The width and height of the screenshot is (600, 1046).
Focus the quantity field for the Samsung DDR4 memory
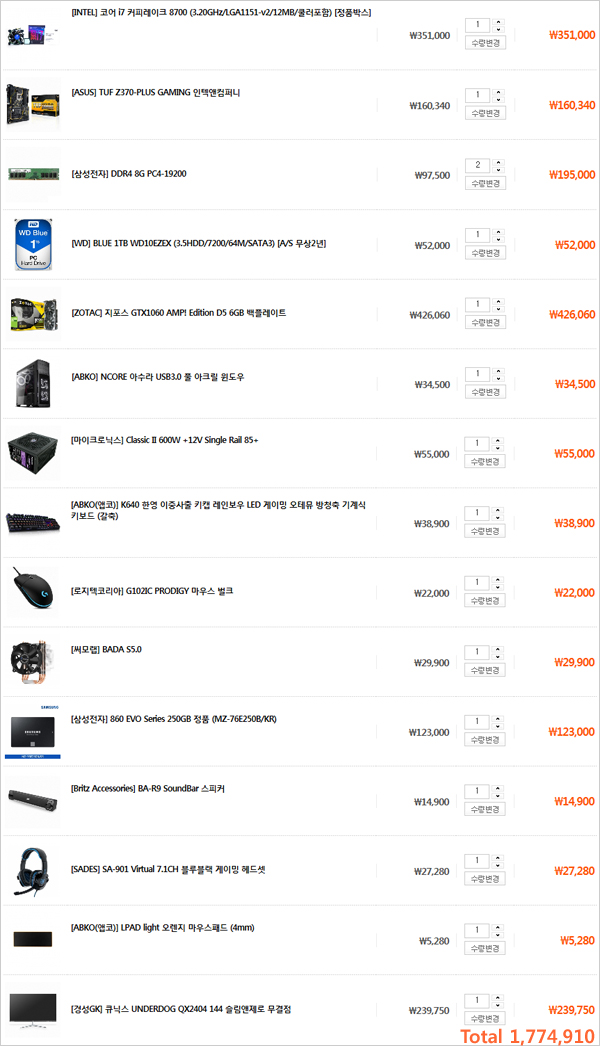click(x=478, y=165)
